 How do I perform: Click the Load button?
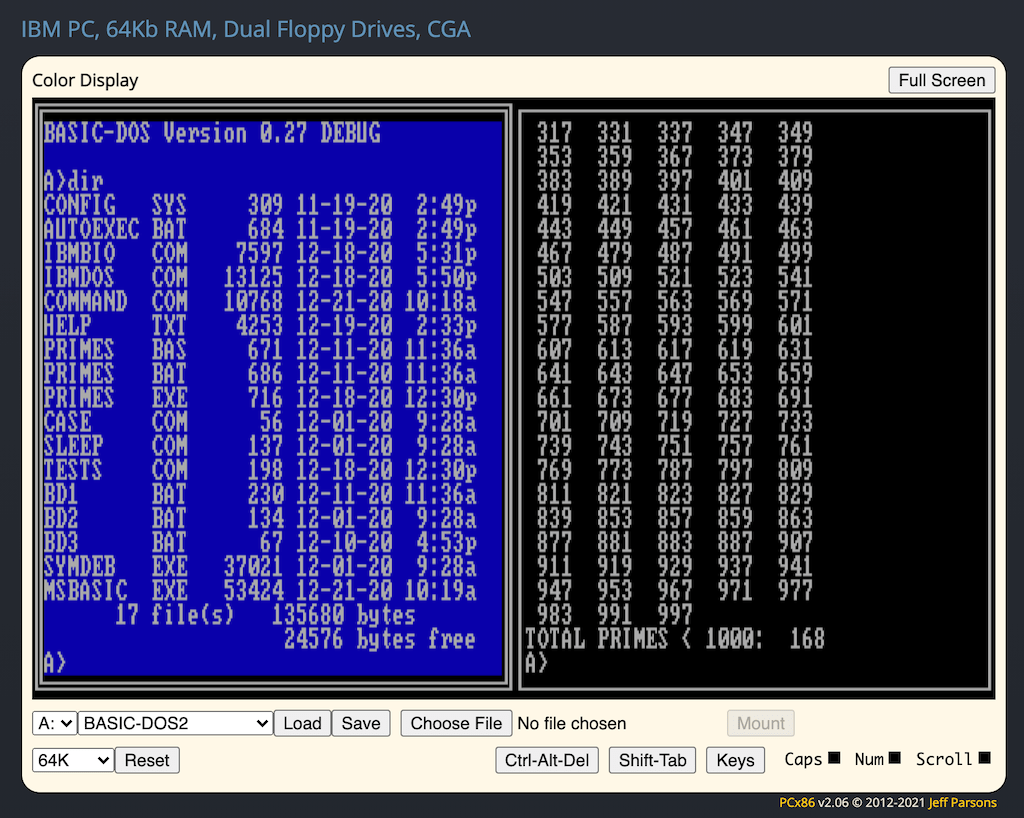302,723
